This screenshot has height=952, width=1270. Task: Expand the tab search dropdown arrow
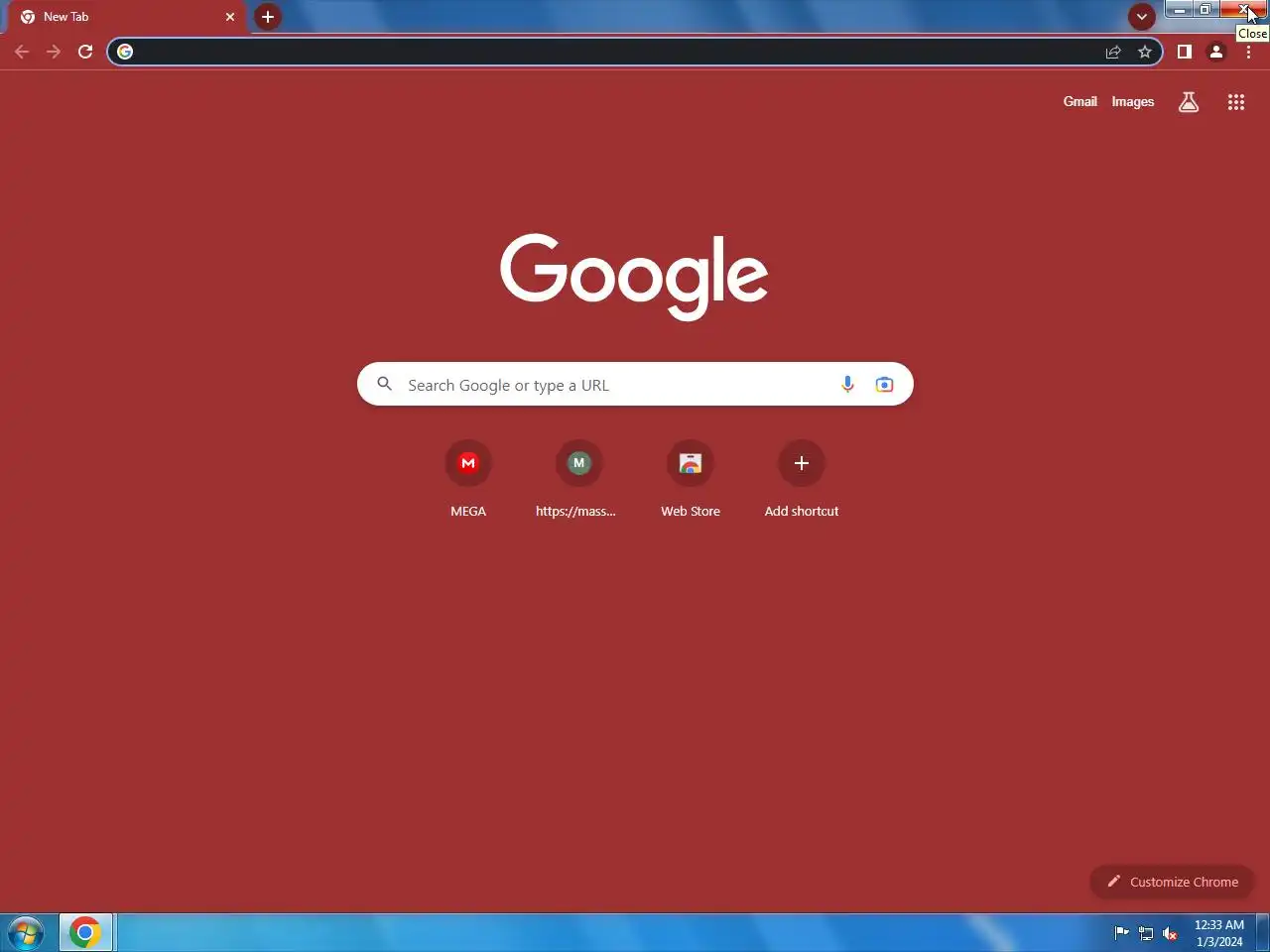point(1142,17)
